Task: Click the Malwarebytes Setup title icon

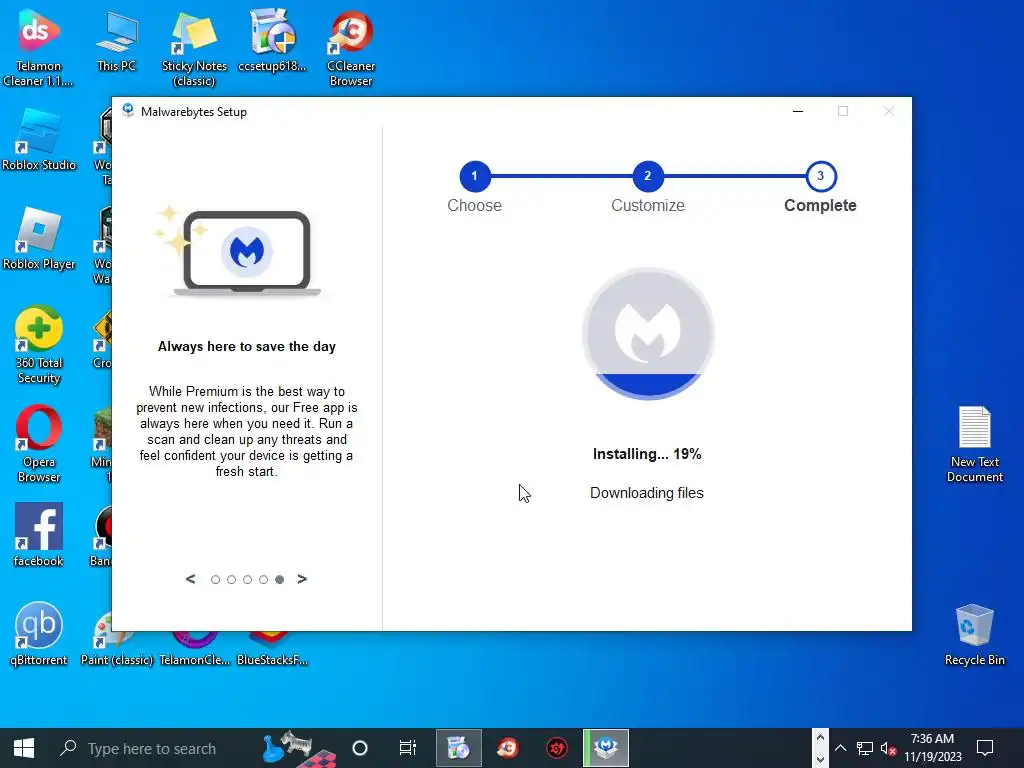Action: click(128, 110)
